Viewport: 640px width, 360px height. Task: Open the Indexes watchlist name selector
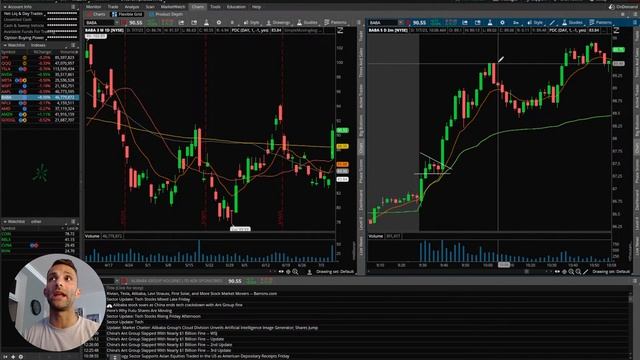38,45
